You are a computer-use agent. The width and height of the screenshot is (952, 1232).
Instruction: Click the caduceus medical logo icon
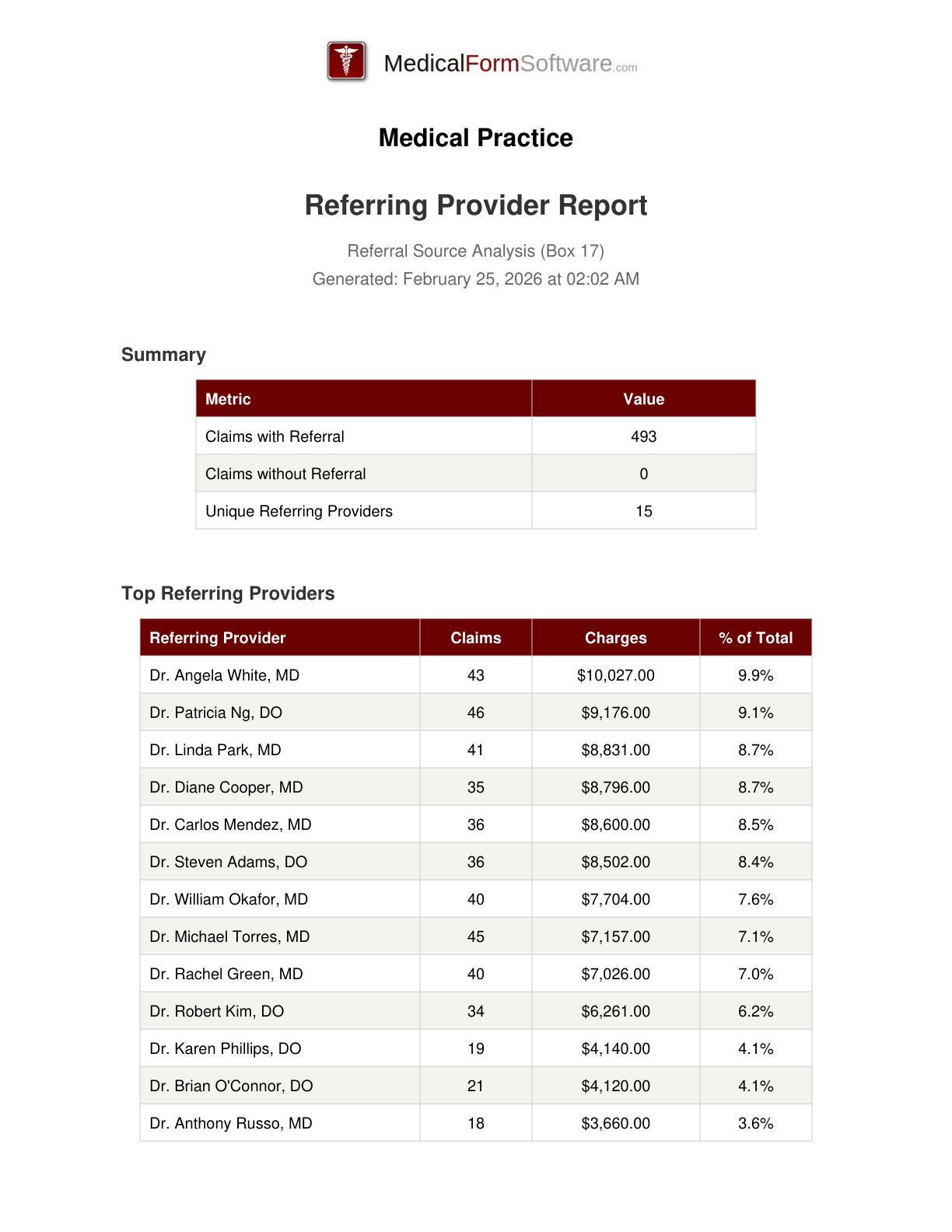(x=347, y=61)
